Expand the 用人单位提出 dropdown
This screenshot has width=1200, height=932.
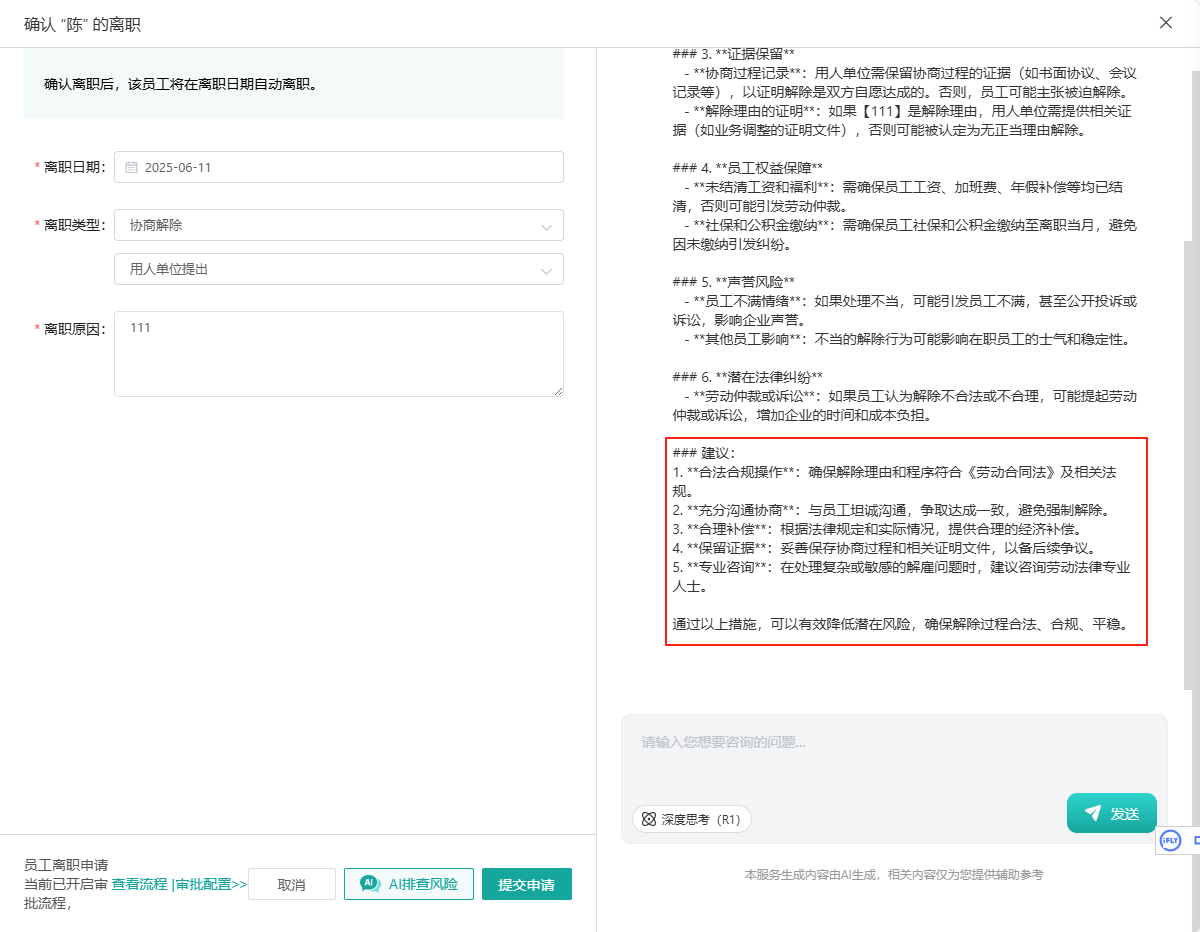[x=338, y=269]
